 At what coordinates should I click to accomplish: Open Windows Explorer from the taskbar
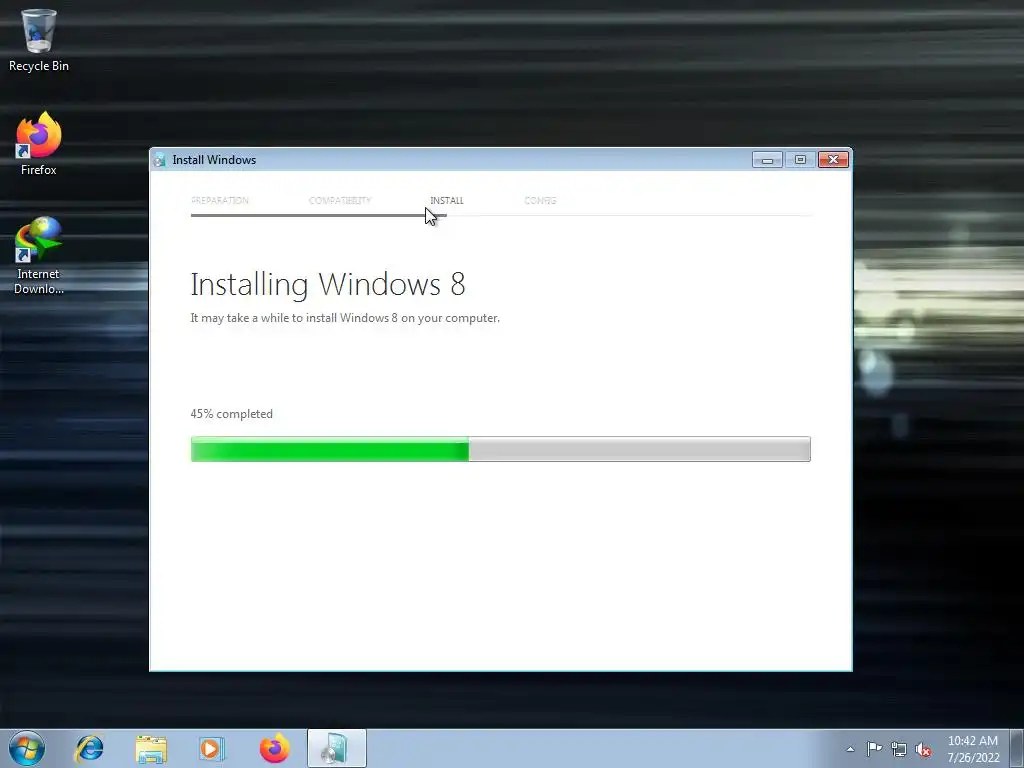(151, 748)
